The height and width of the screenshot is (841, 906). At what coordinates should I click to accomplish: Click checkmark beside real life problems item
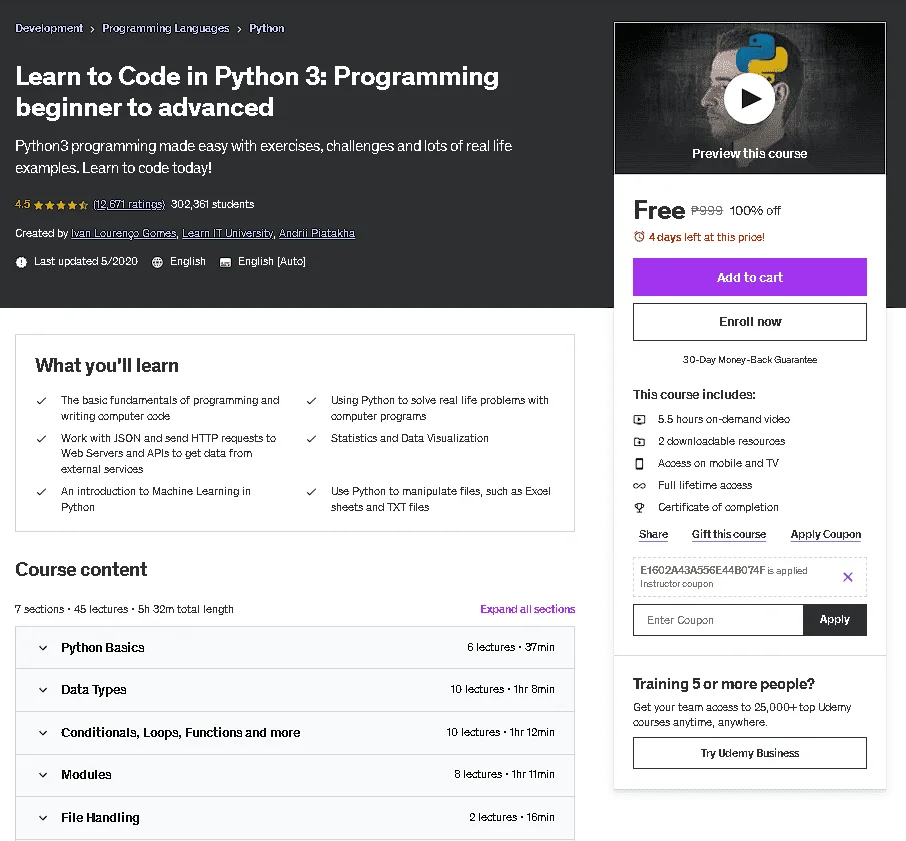[x=311, y=401]
